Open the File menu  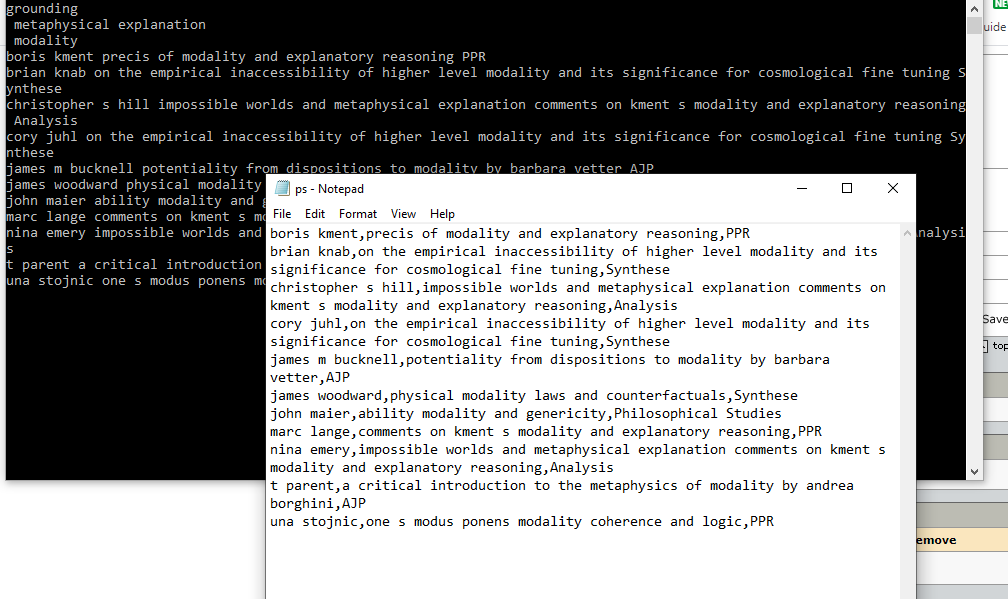(x=281, y=214)
